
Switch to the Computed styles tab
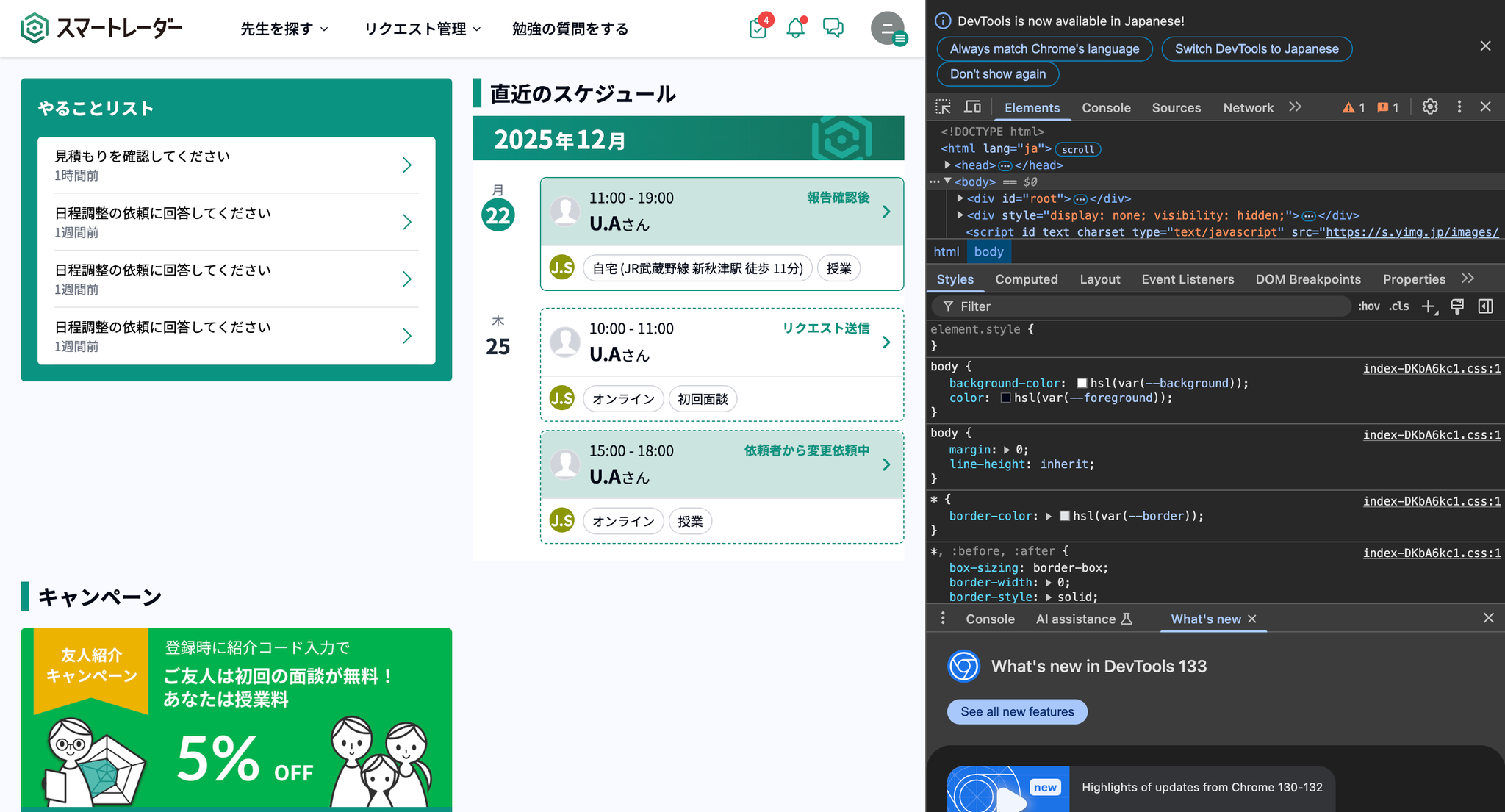(x=1026, y=279)
